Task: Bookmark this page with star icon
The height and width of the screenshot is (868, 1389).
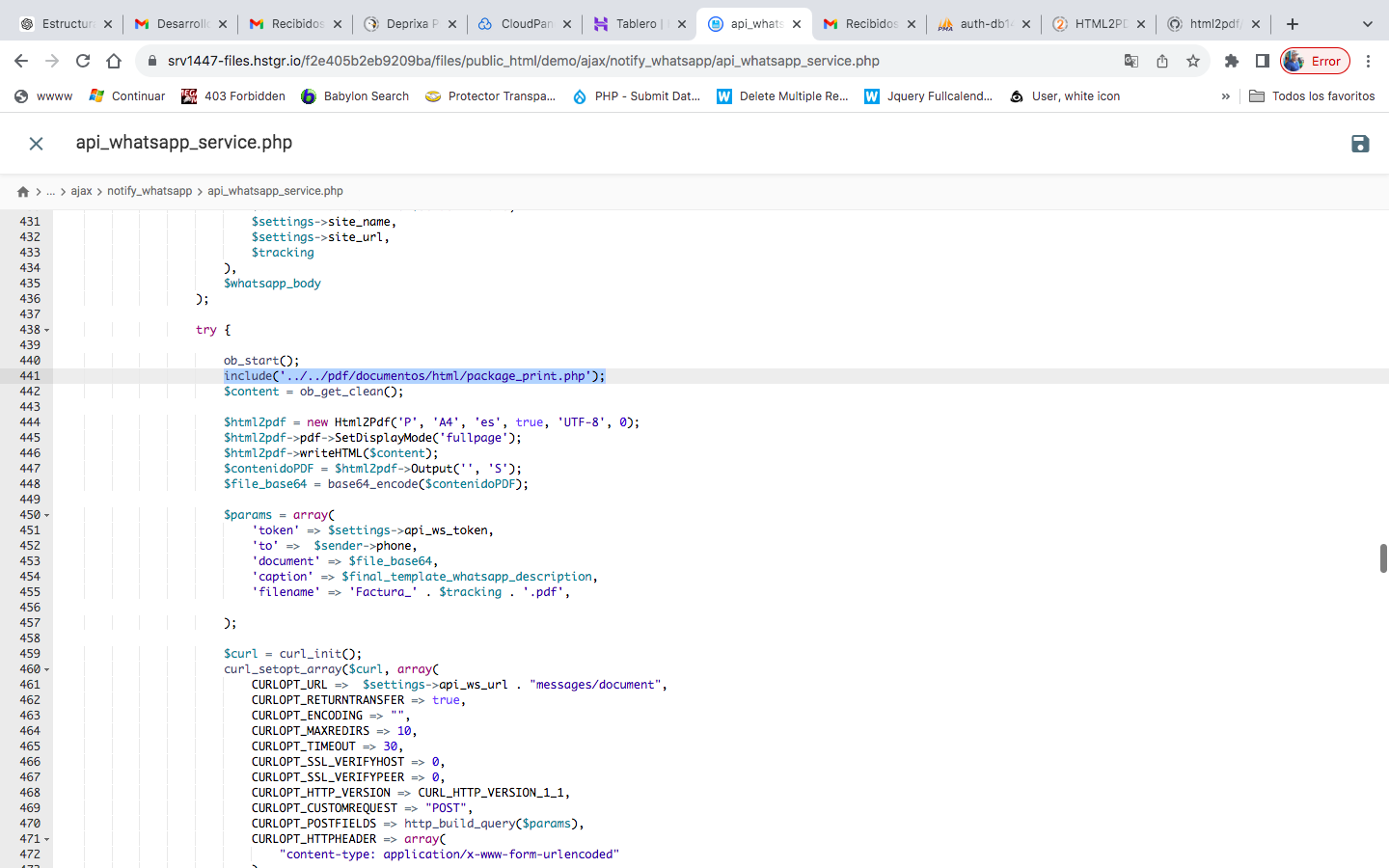Action: [x=1193, y=61]
